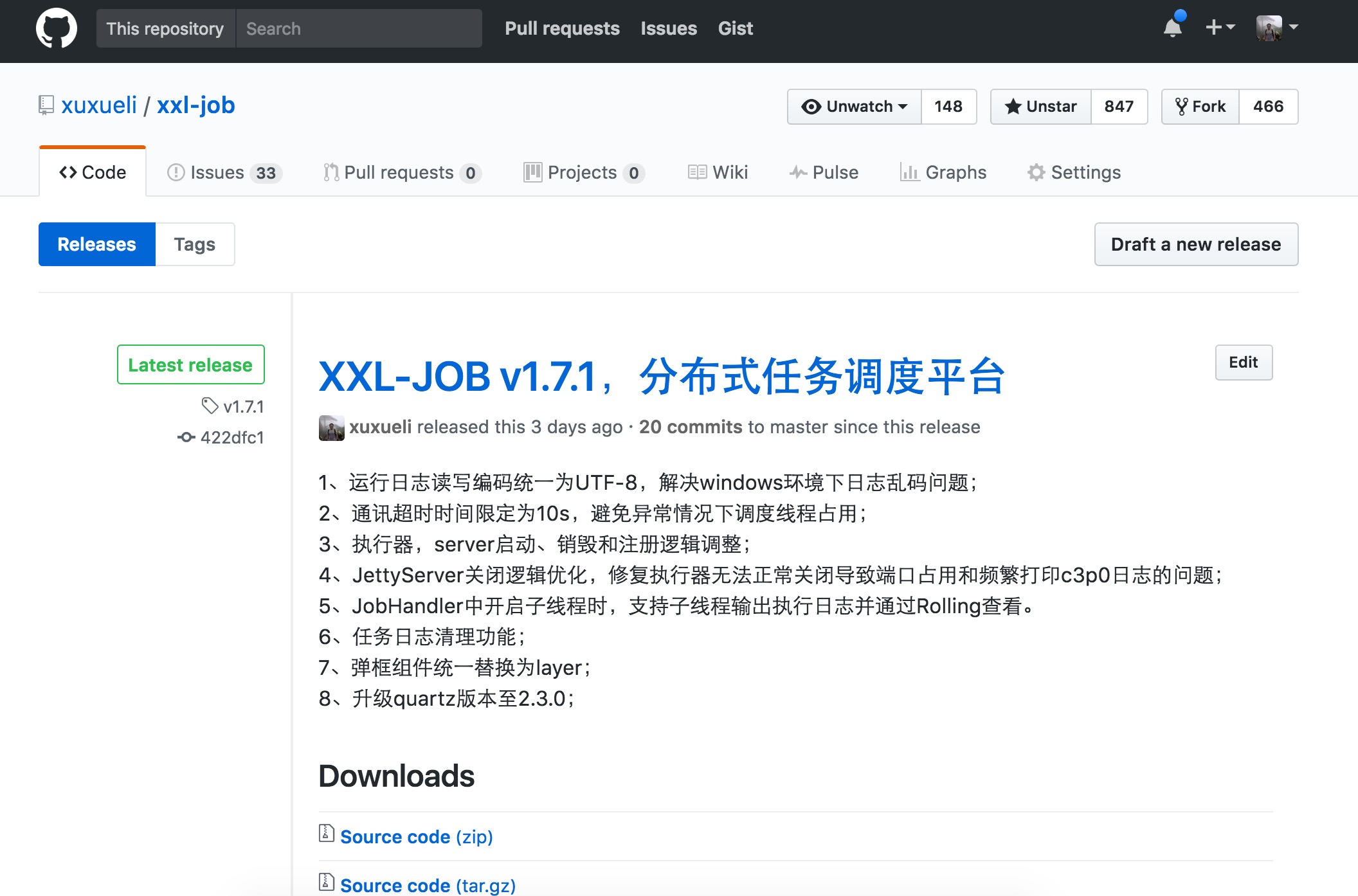View the 148 watchers count
Image resolution: width=1358 pixels, height=896 pixels.
(948, 106)
